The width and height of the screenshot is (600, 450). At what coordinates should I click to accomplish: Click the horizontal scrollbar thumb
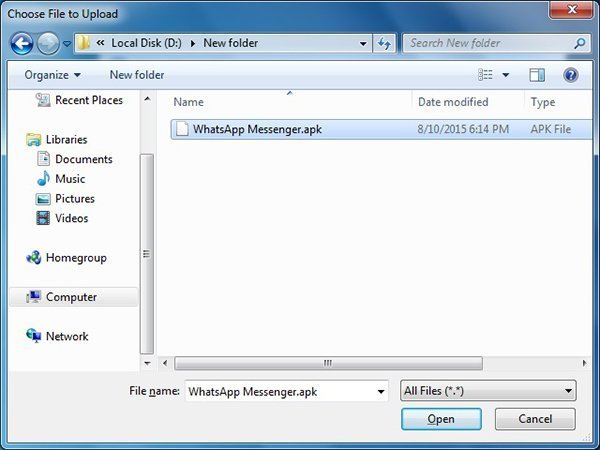point(328,363)
